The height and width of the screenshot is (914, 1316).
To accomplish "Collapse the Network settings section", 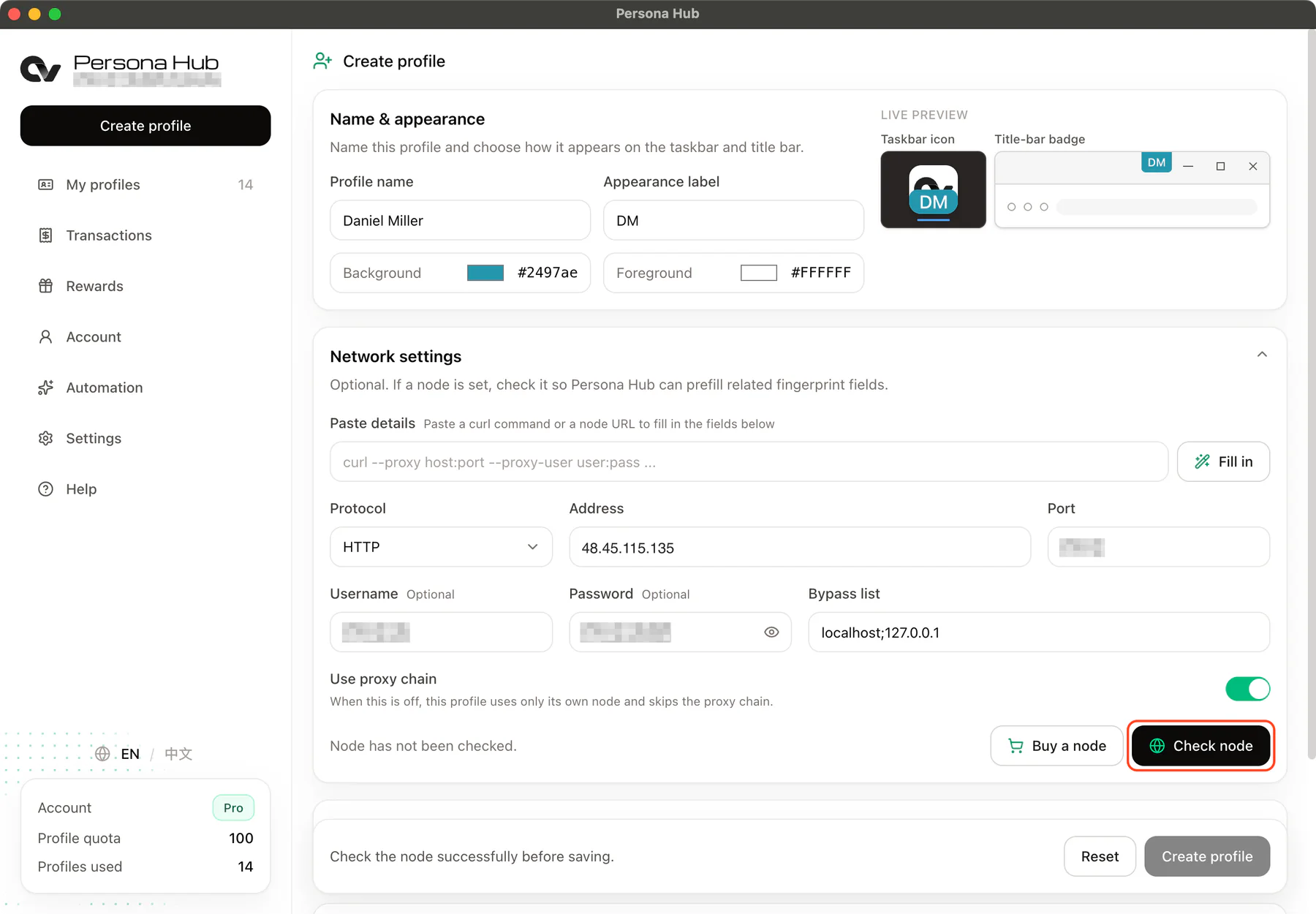I will click(1262, 355).
